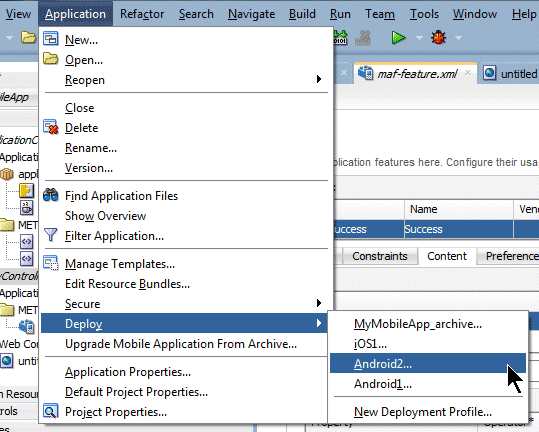The image size is (539, 432).
Task: Close the maf-feature.xml tab
Action: (x=468, y=73)
